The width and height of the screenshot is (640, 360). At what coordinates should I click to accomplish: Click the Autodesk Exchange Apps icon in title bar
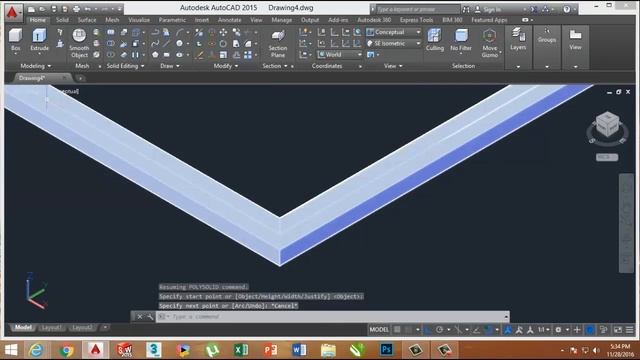(533, 9)
